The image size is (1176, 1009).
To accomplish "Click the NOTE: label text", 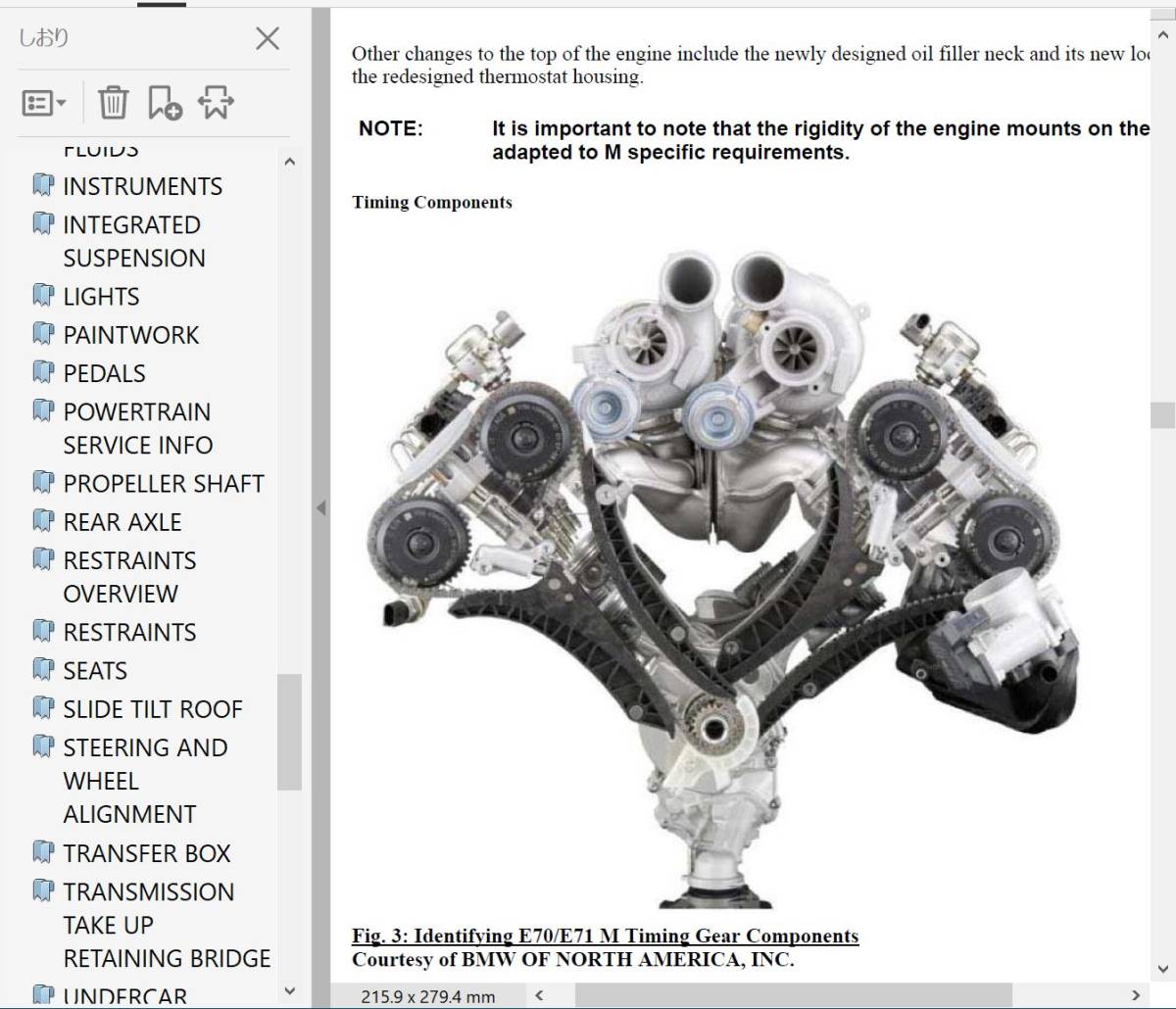I will (391, 128).
